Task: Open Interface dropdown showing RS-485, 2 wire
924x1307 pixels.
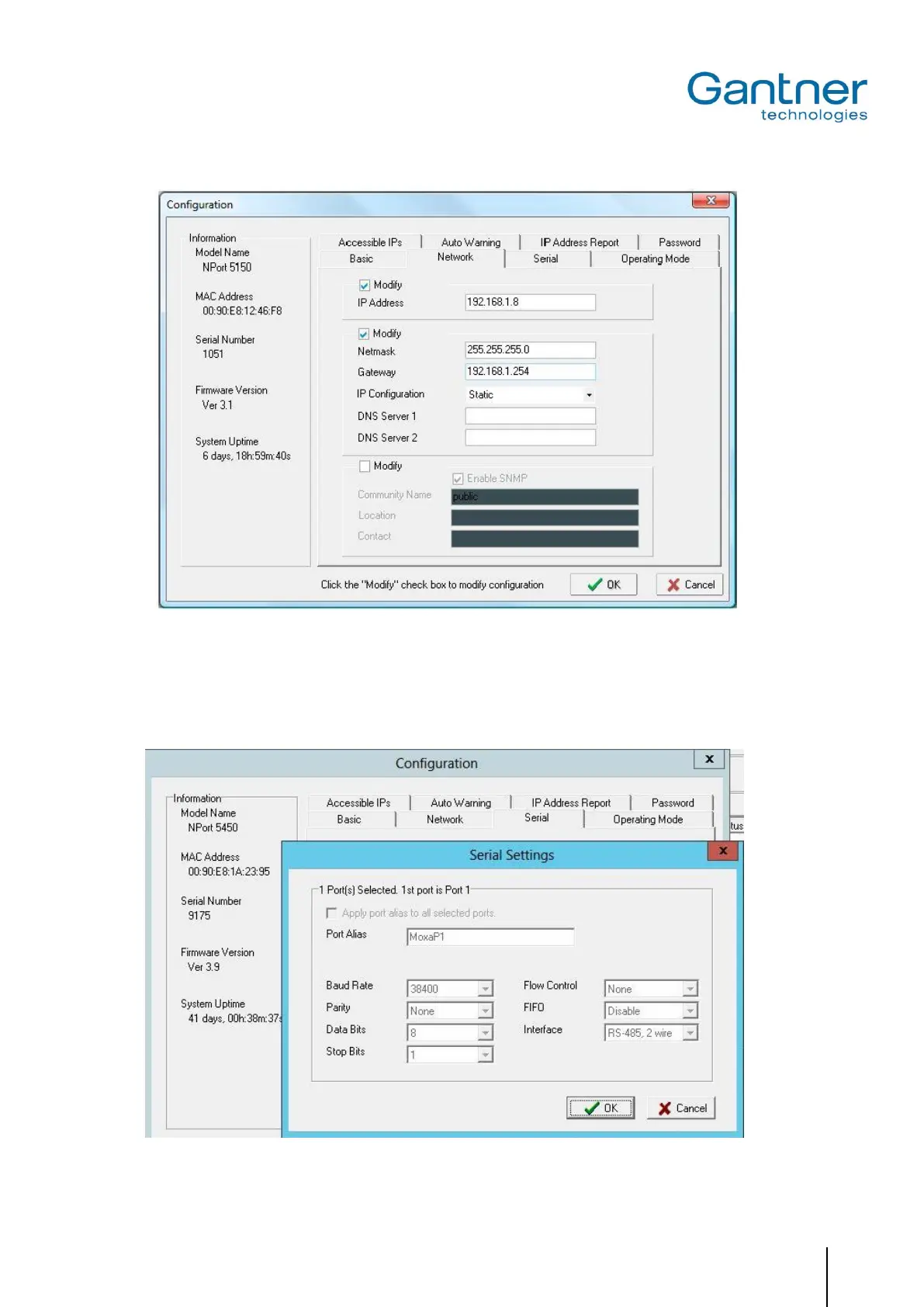Action: [x=652, y=1032]
